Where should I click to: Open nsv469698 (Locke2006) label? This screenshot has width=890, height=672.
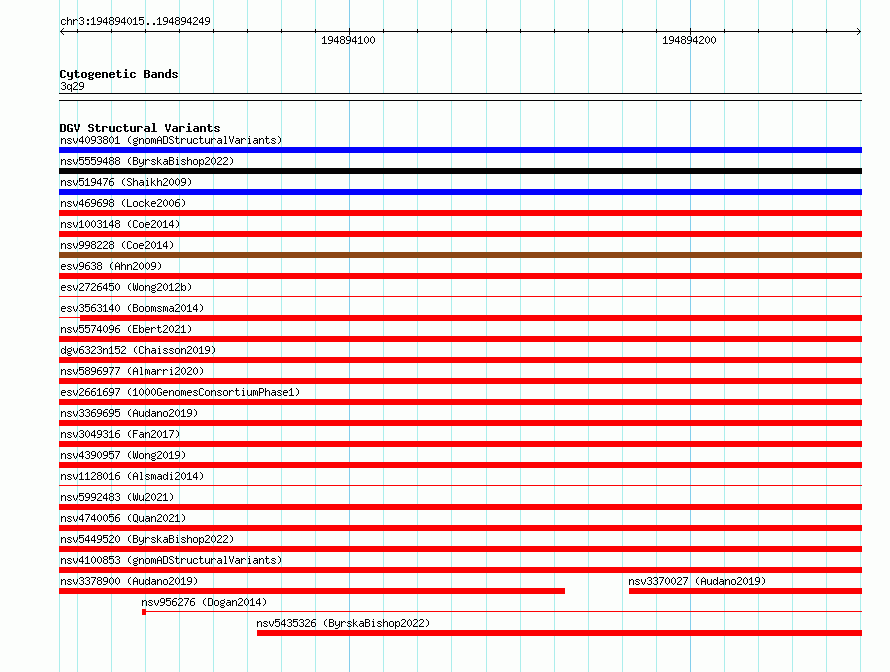pyautogui.click(x=123, y=203)
